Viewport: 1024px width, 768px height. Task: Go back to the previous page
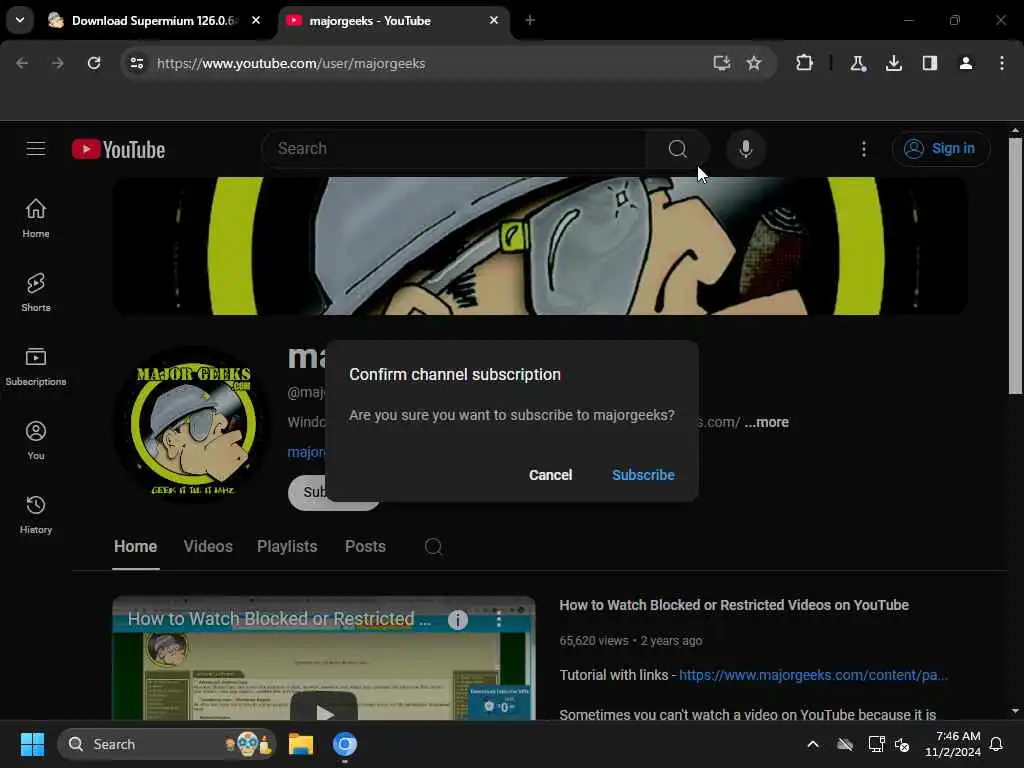point(22,63)
